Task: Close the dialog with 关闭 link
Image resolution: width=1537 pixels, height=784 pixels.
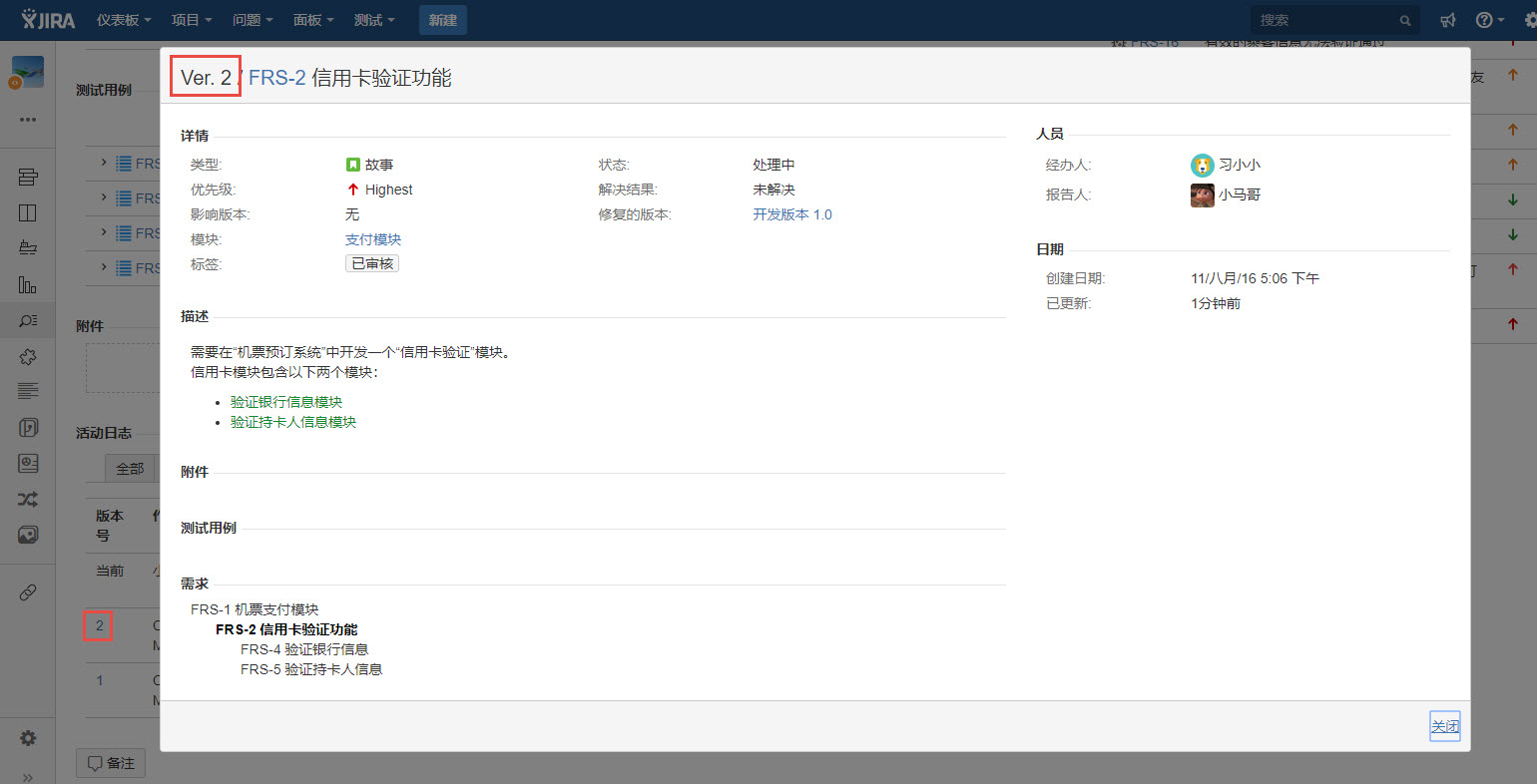Action: coord(1445,726)
